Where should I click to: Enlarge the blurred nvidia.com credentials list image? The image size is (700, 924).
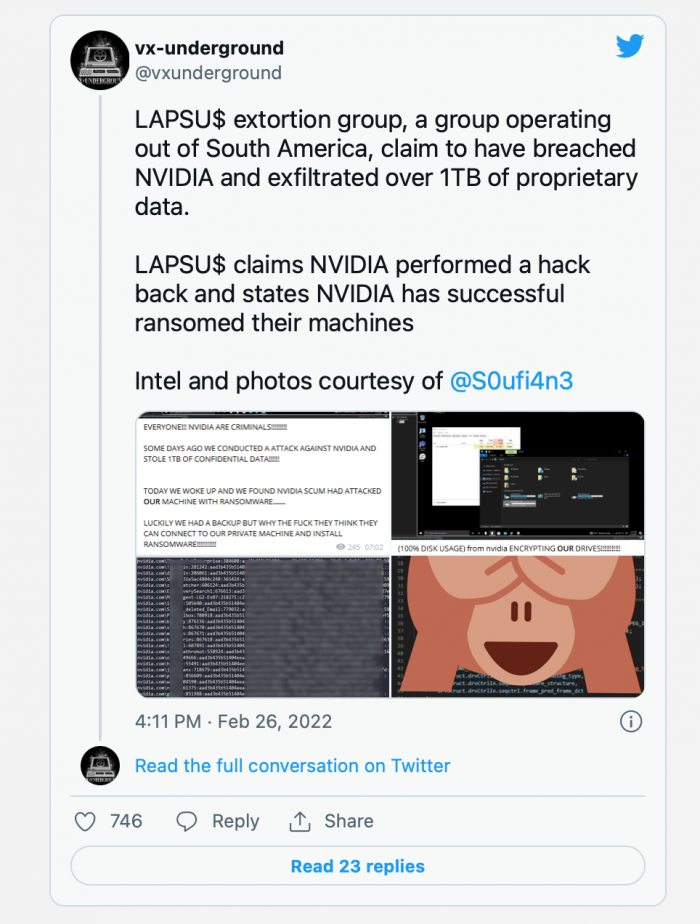tap(262, 627)
